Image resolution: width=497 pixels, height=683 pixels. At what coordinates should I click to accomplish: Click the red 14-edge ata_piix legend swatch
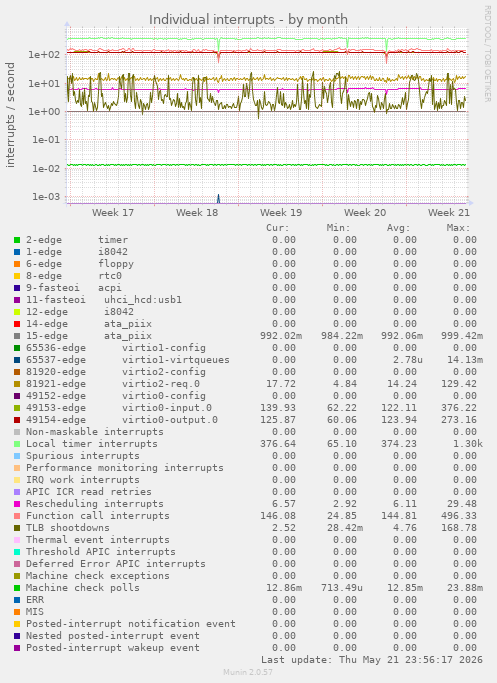pyautogui.click(x=17, y=324)
